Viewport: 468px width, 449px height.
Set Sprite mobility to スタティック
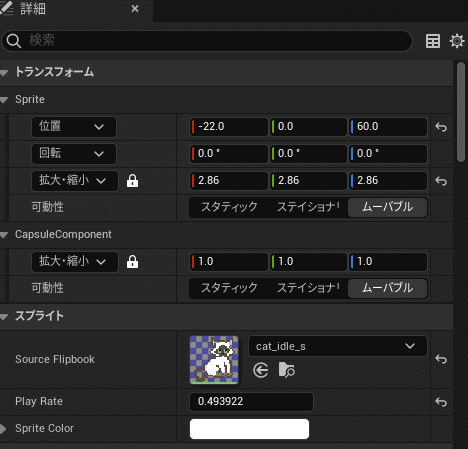(229, 207)
